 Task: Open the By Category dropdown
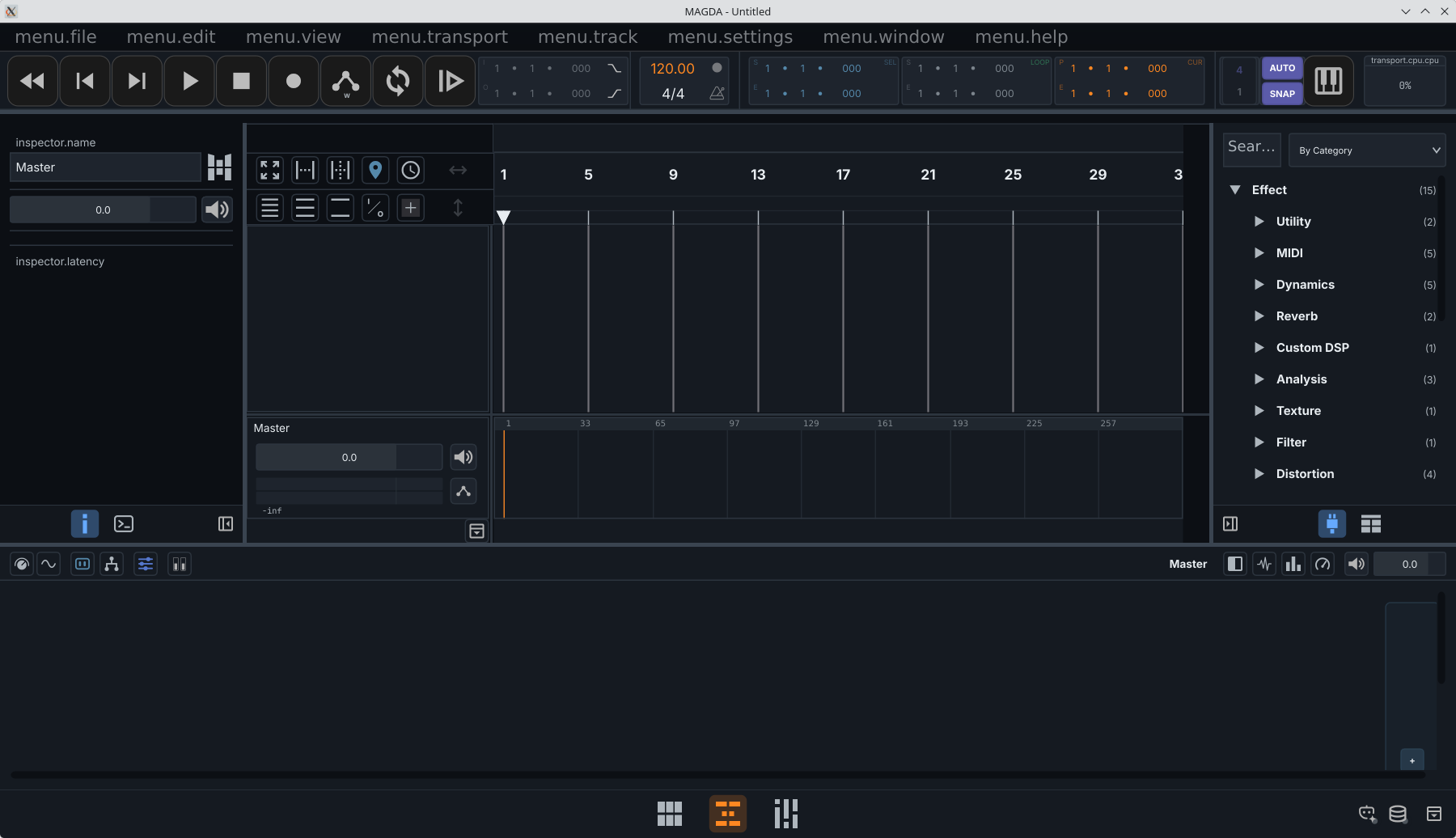click(x=1367, y=150)
